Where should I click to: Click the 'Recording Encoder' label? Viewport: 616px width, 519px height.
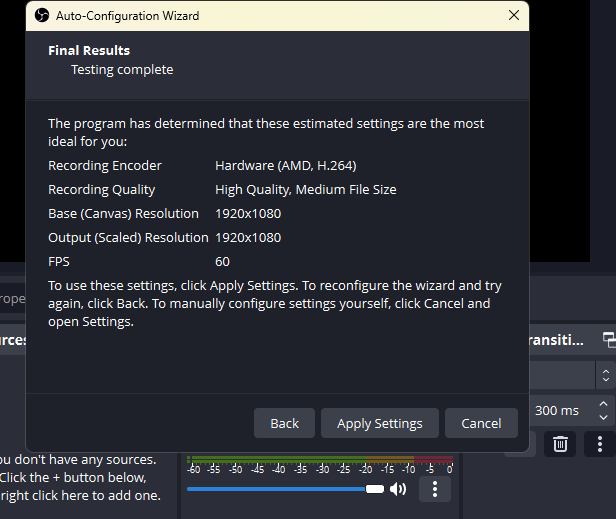pos(104,166)
